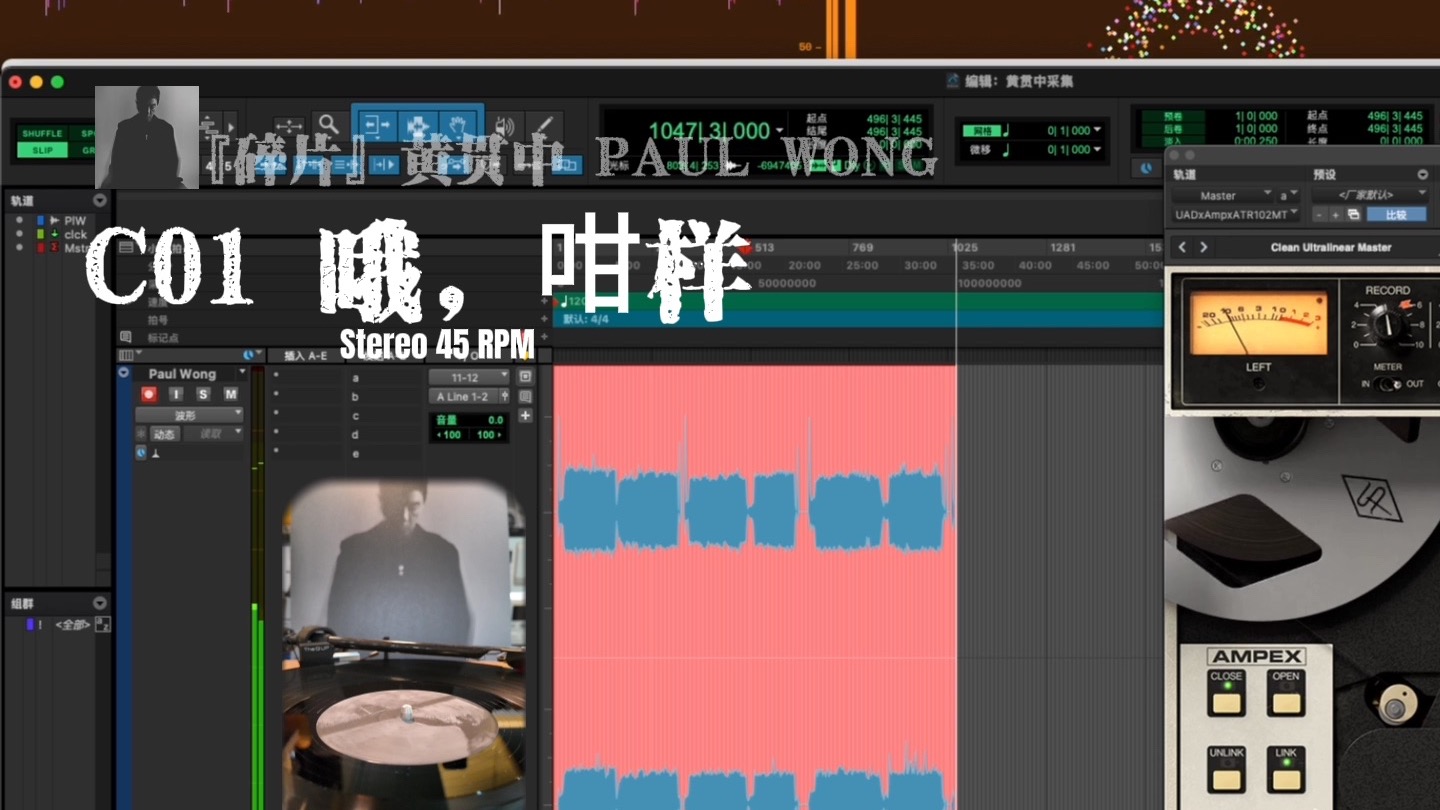Open the nudge value dropdown

1097,150
